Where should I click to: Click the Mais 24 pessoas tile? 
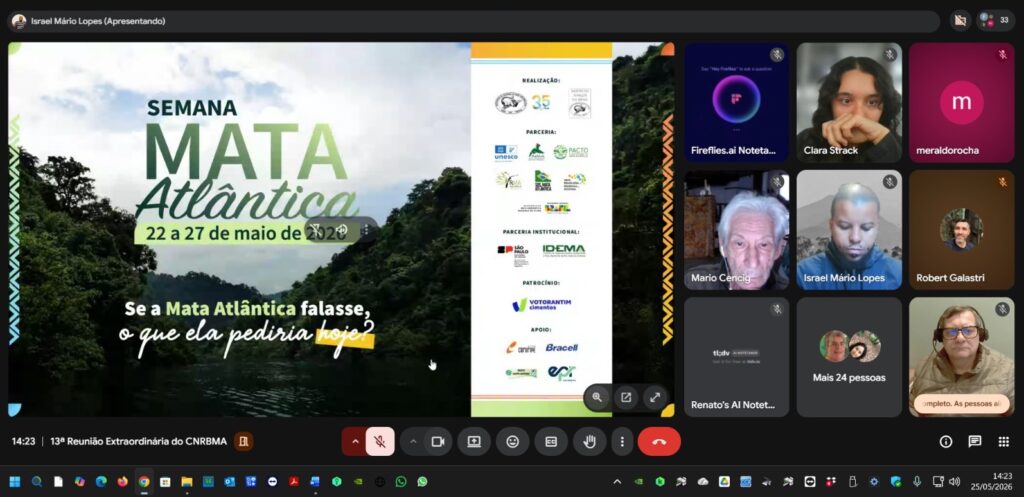coord(849,357)
